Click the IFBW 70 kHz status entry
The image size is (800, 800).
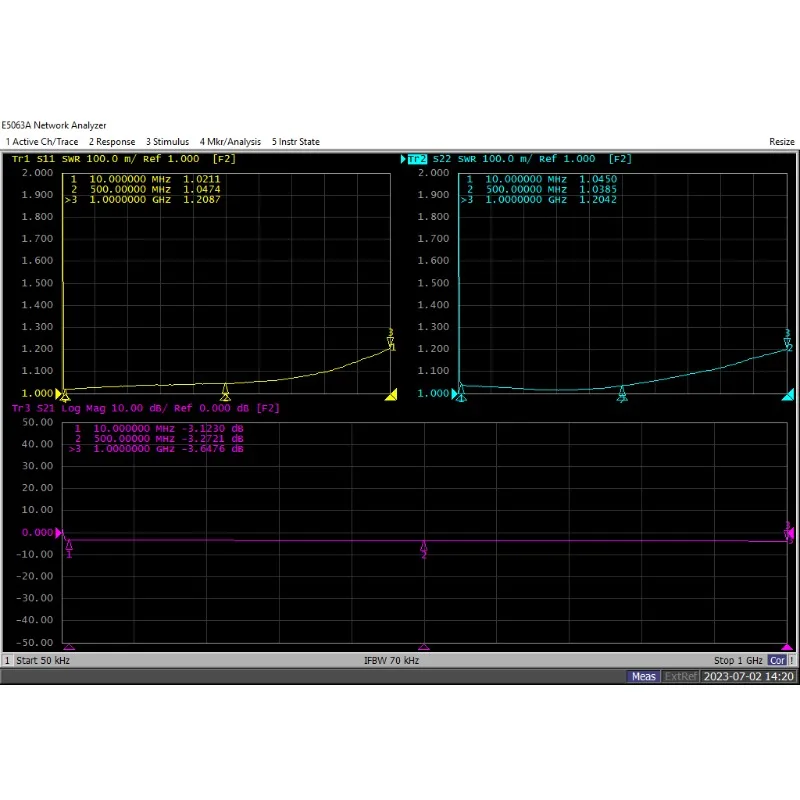[391, 661]
